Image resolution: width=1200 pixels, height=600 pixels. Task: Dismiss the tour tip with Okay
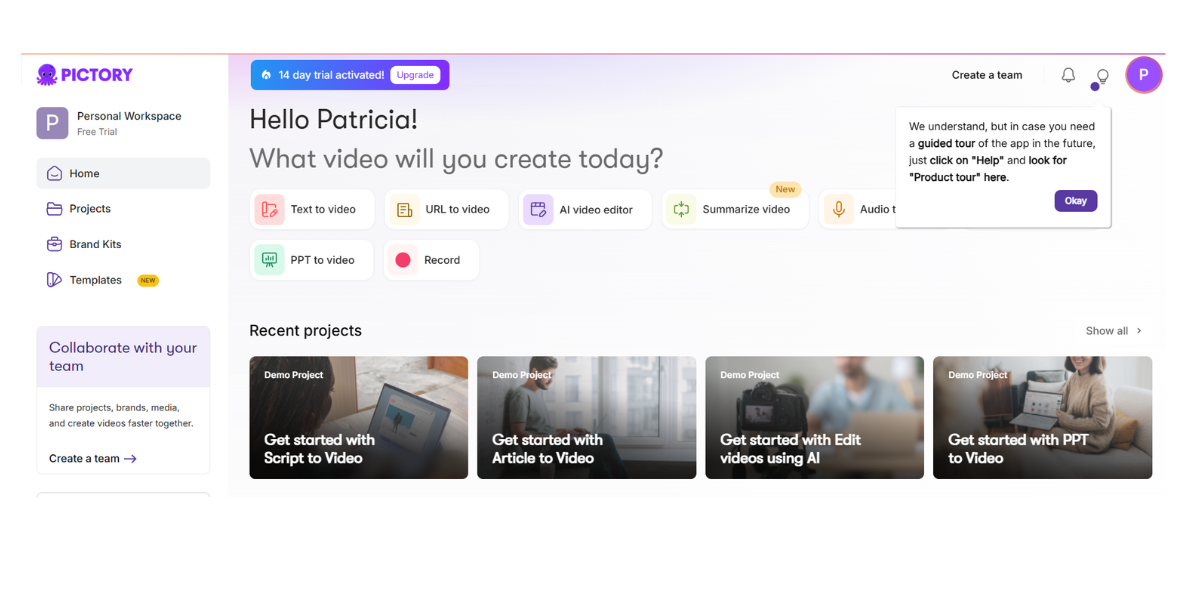[1075, 200]
